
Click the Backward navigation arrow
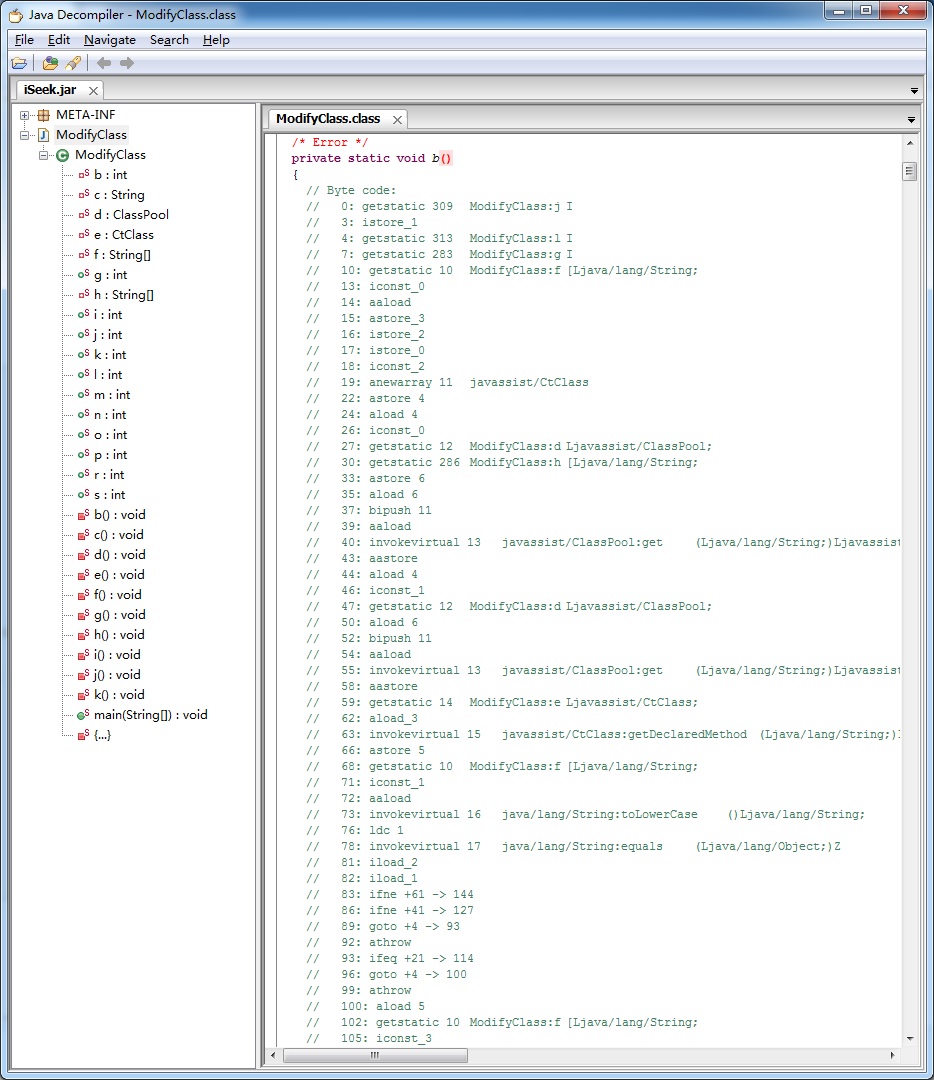[104, 63]
